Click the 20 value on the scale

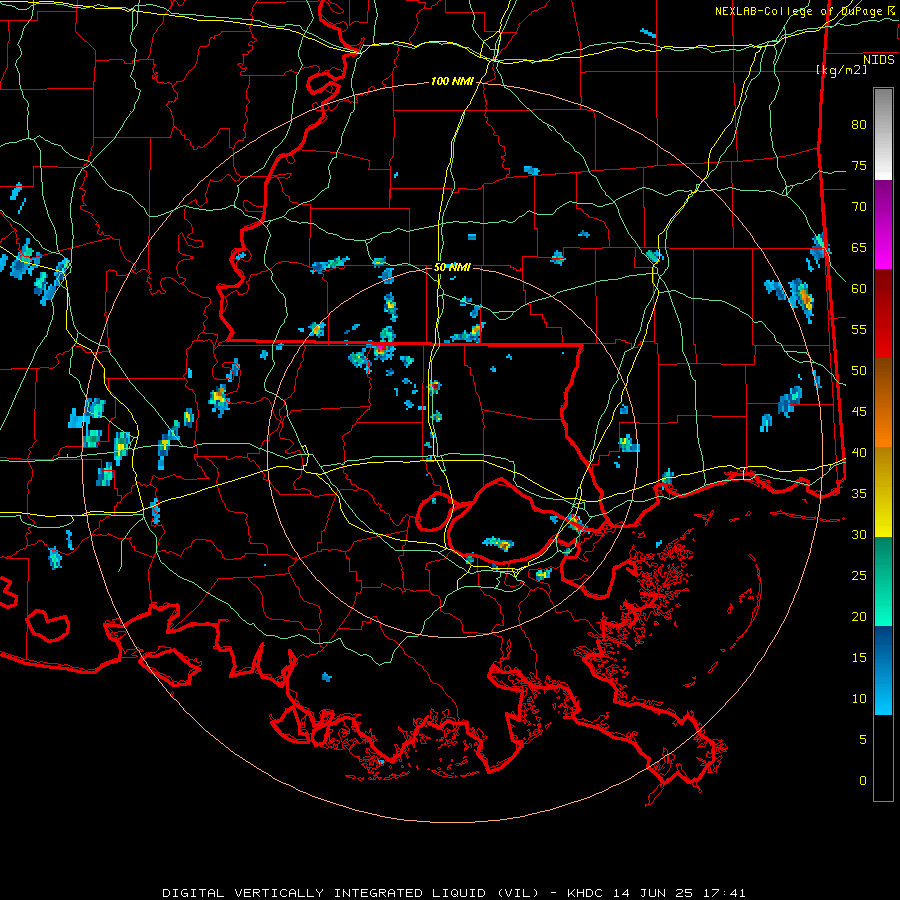(859, 617)
